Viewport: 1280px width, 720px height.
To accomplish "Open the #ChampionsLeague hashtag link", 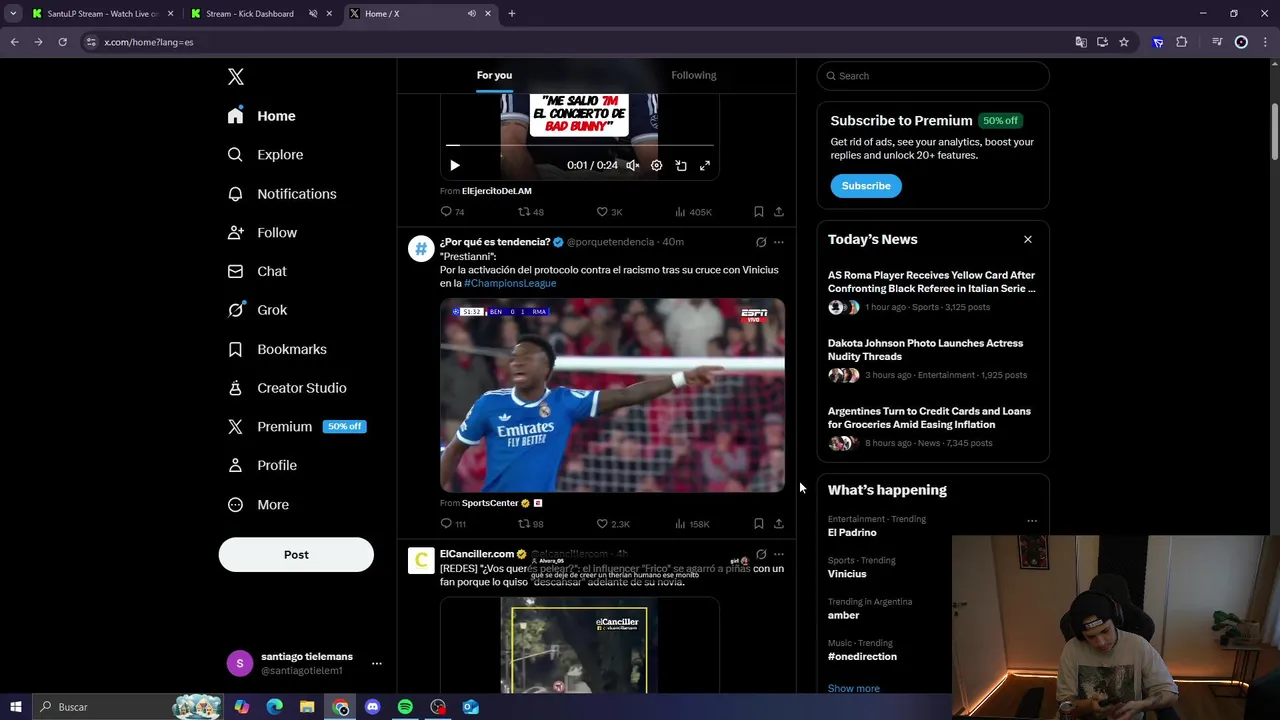I will tap(510, 283).
